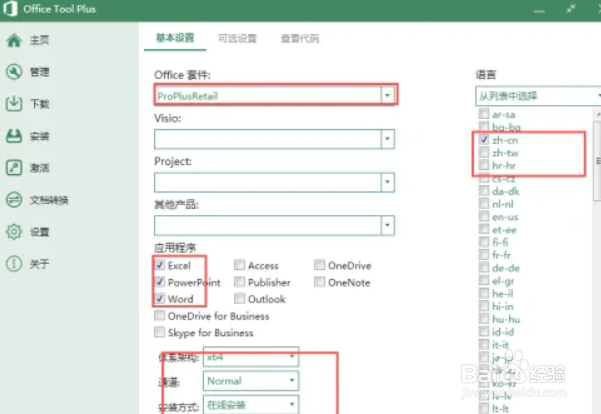Check the it-it language

pos(484,344)
